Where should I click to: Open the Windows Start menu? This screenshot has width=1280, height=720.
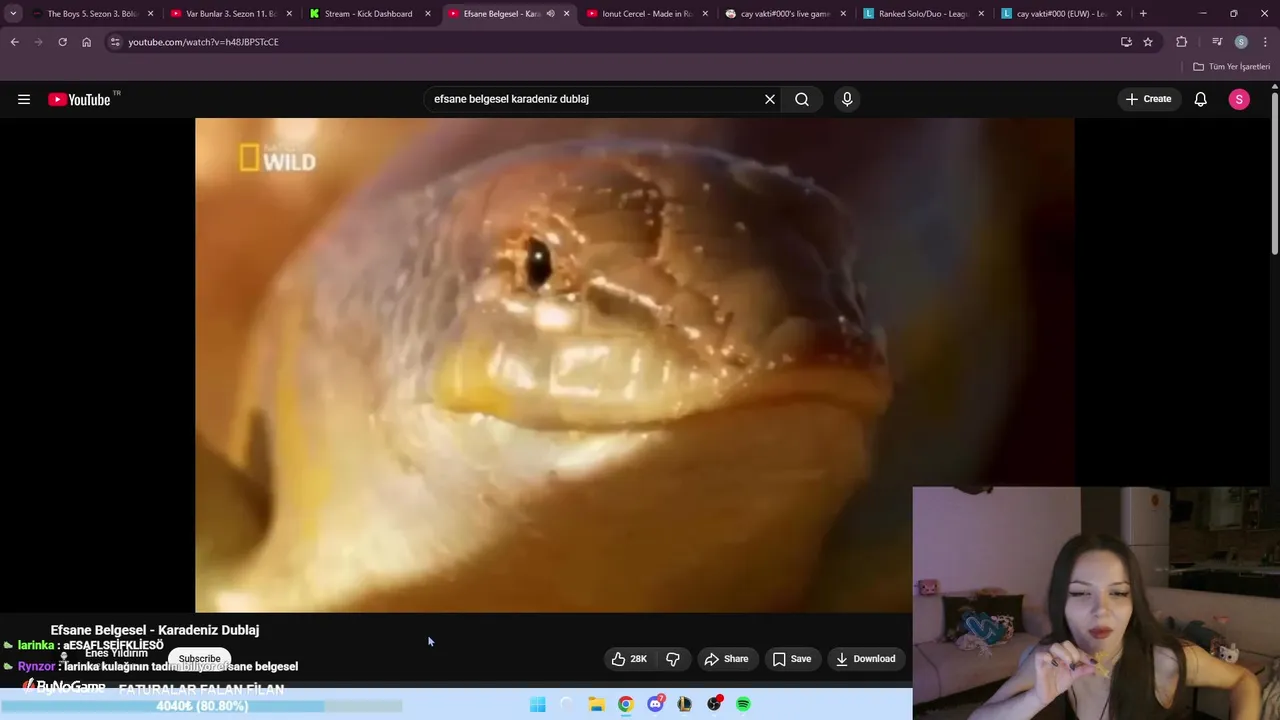(x=538, y=704)
